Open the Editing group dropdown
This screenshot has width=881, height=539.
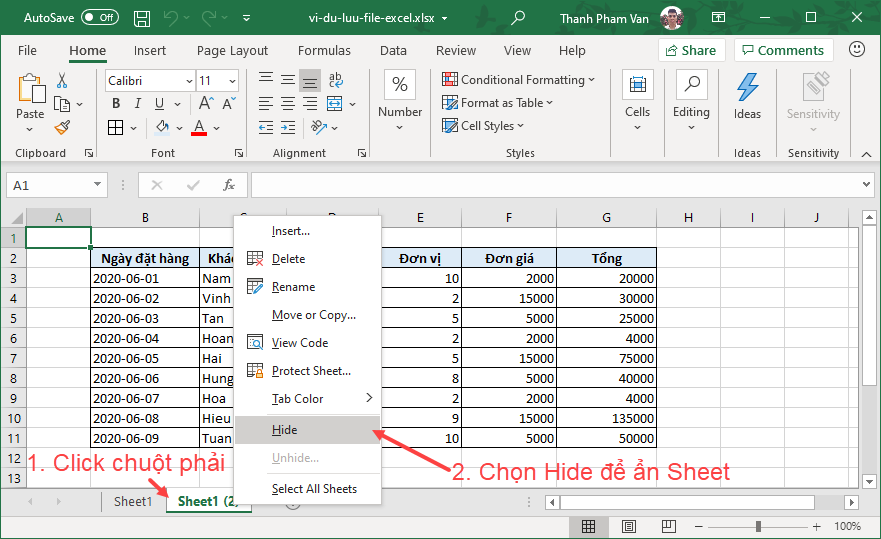point(691,101)
